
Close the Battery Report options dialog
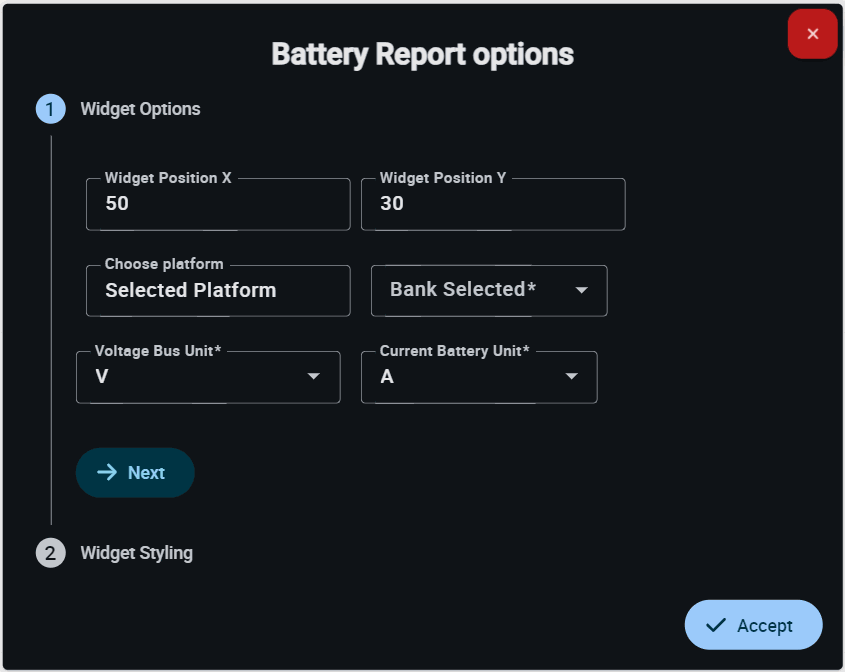pyautogui.click(x=812, y=34)
